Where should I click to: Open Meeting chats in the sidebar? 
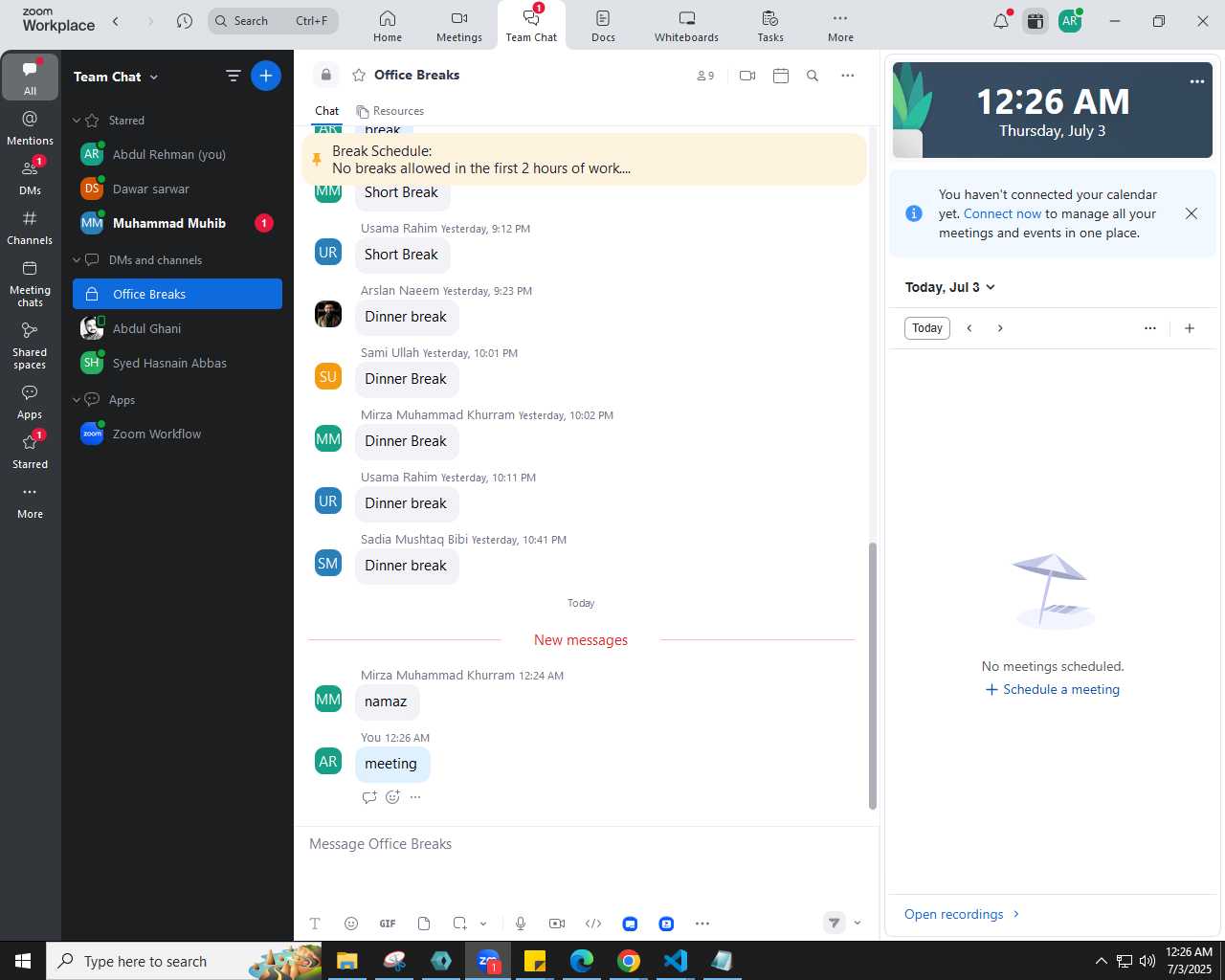(30, 283)
